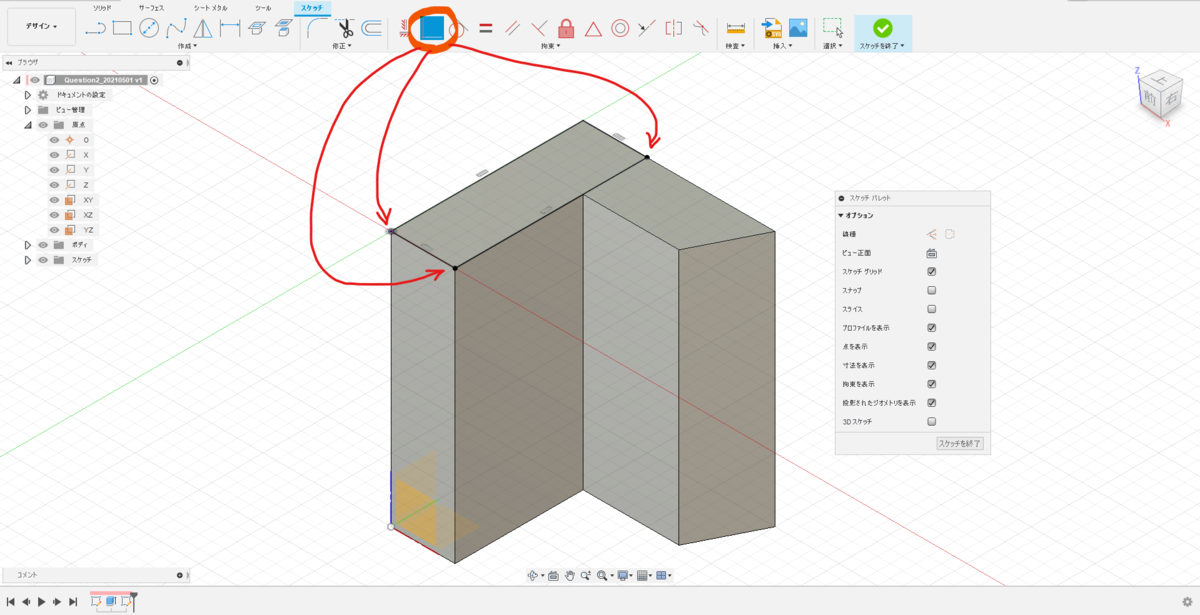Toggle the 3D スケッチ checkbox
Screen dimensions: 1200x615
tap(932, 421)
